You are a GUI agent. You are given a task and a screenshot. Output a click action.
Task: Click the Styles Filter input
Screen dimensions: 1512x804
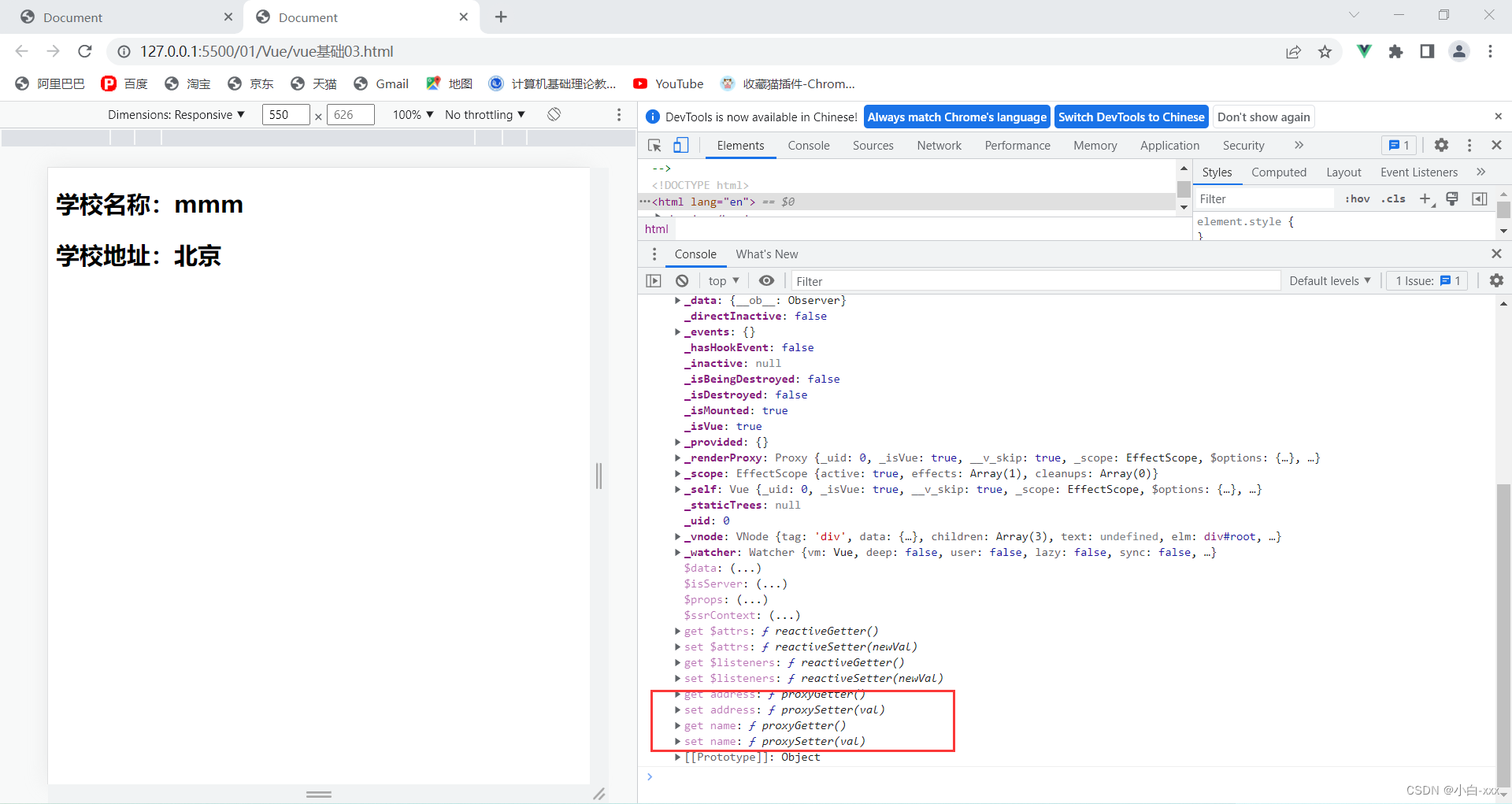(x=1264, y=198)
